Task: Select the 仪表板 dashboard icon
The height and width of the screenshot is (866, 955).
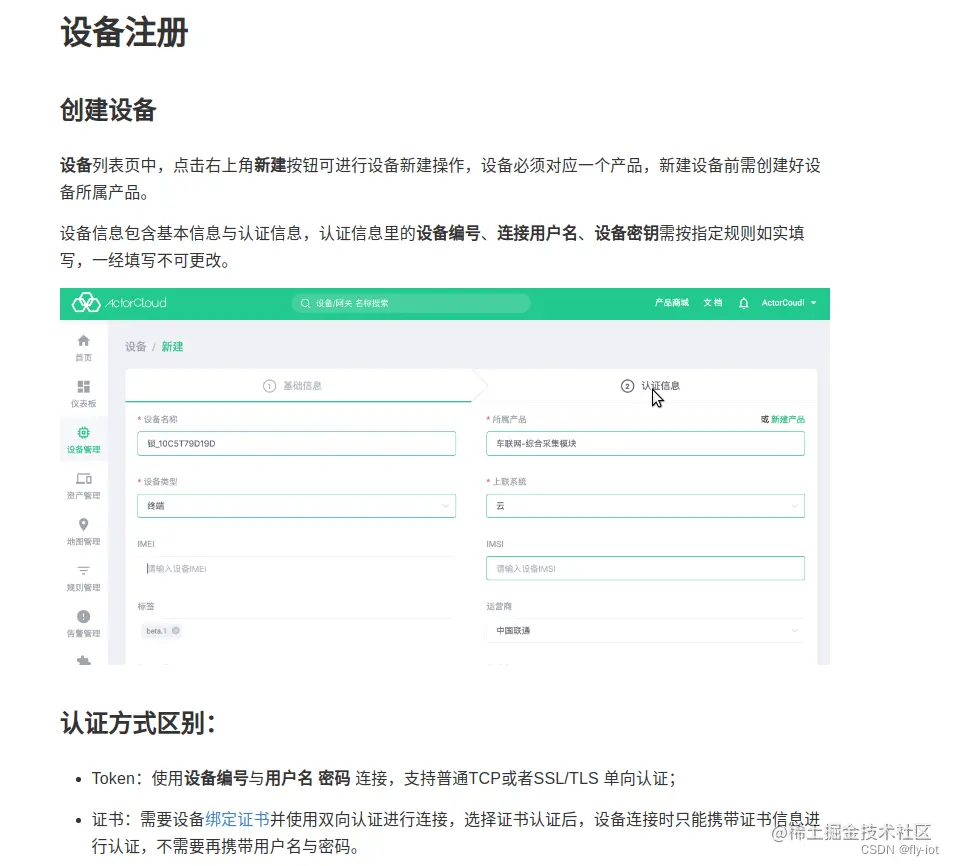Action: tap(83, 398)
